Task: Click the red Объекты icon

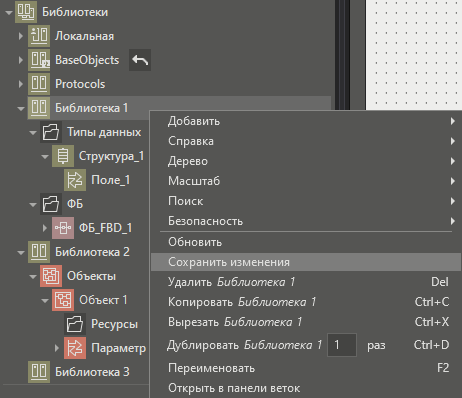Action: (x=51, y=276)
